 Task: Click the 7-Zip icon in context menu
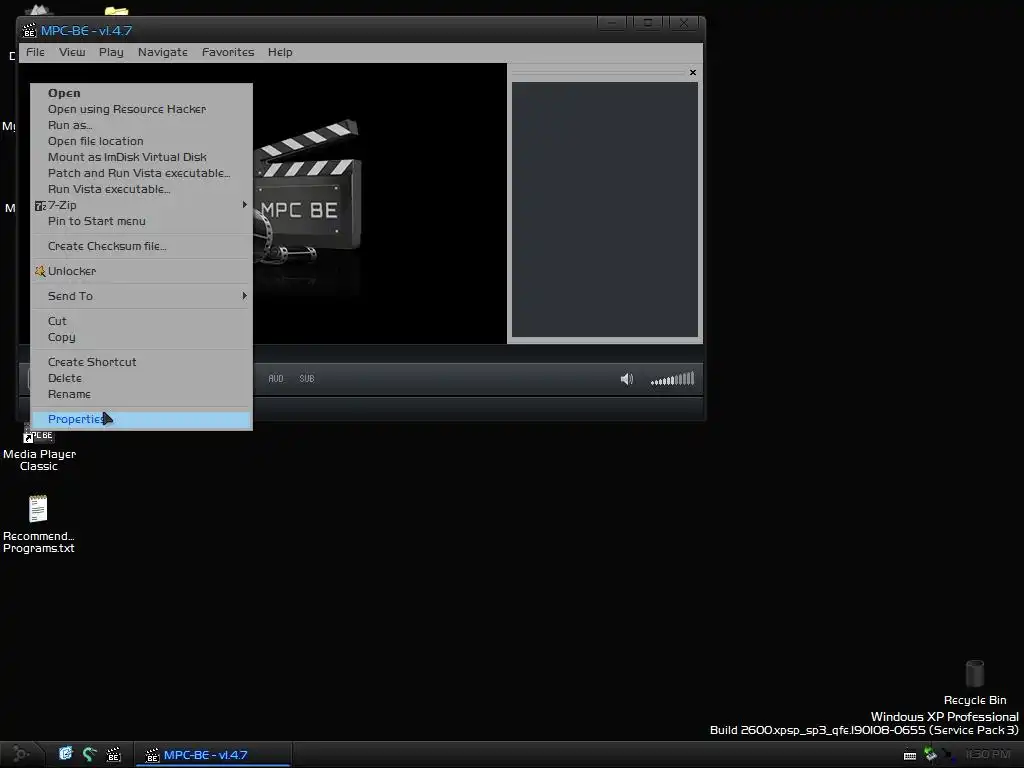(40, 206)
